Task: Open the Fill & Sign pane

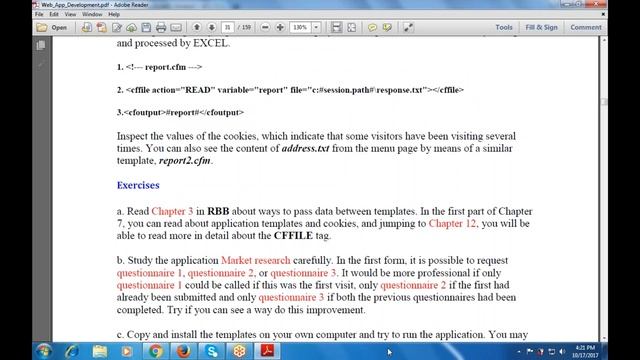Action: (541, 27)
